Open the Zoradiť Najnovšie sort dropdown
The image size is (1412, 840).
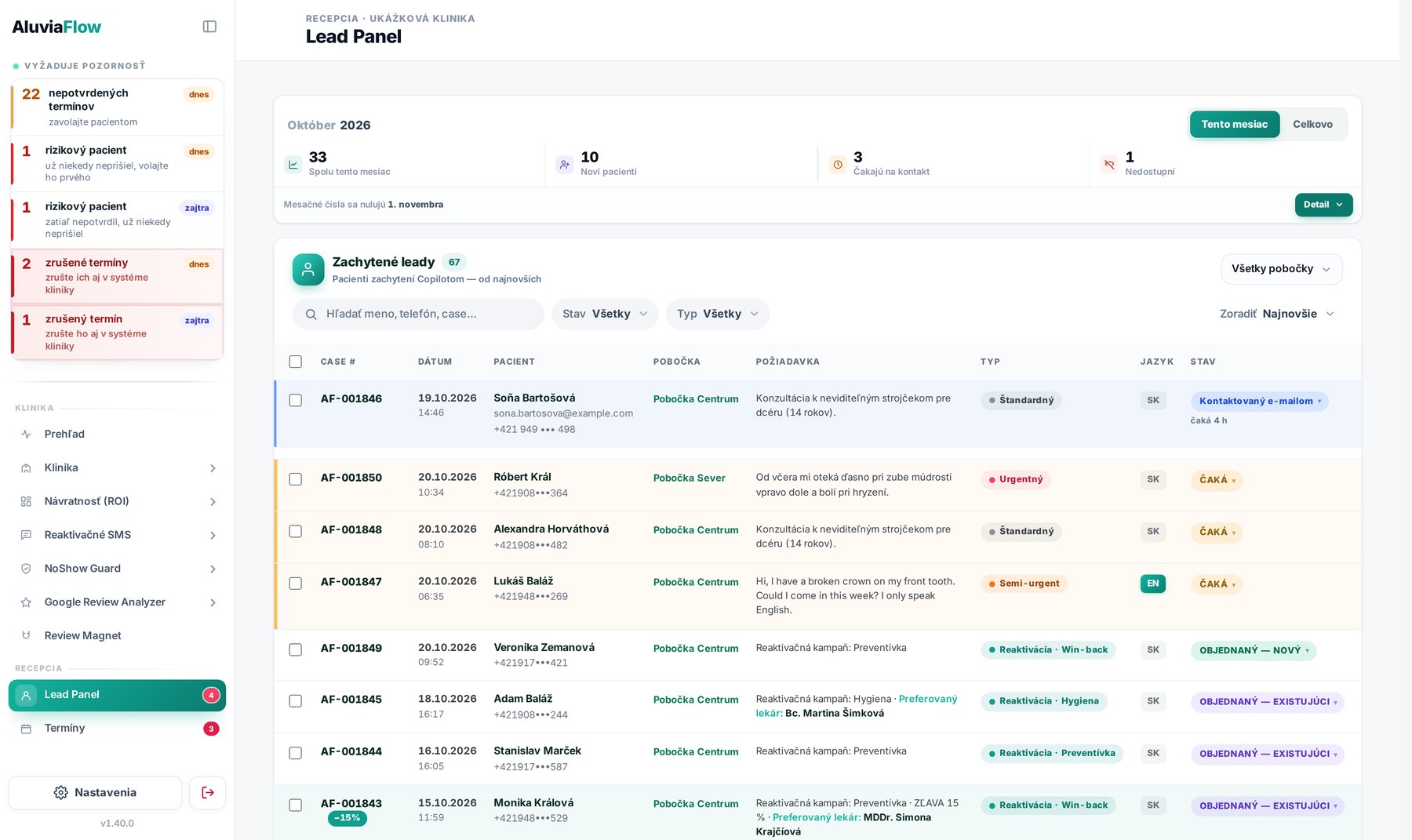pos(1277,315)
